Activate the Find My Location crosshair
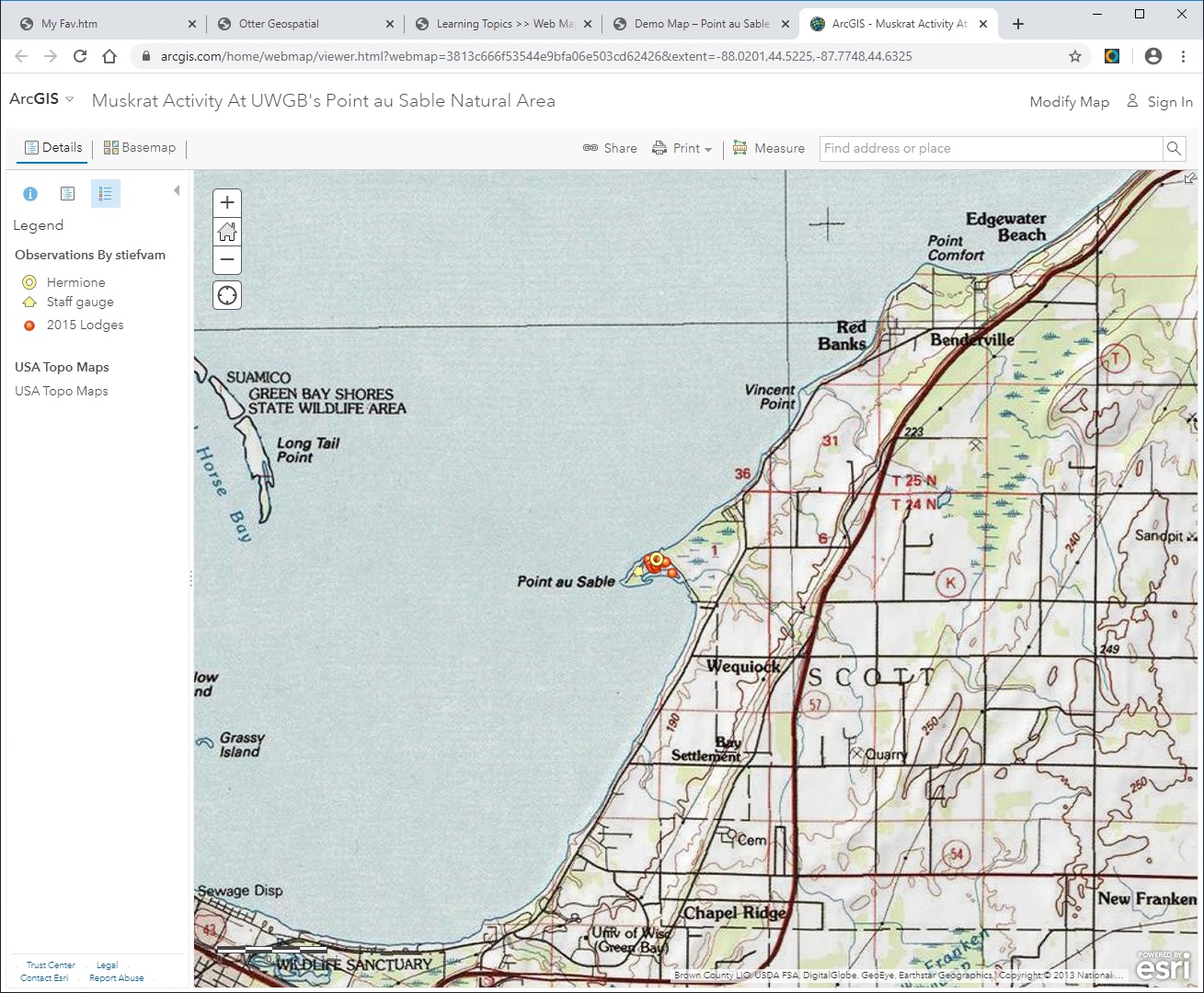This screenshot has width=1204, height=993. [226, 294]
